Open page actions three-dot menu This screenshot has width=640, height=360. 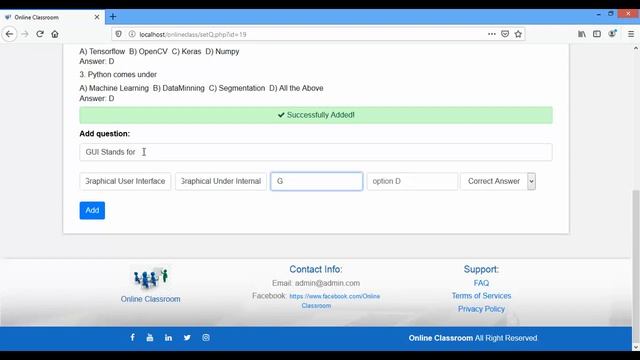(492, 34)
